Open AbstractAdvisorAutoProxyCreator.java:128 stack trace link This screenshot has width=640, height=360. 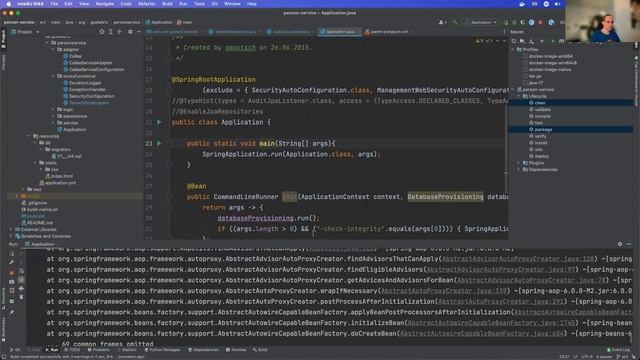pyautogui.click(x=518, y=259)
